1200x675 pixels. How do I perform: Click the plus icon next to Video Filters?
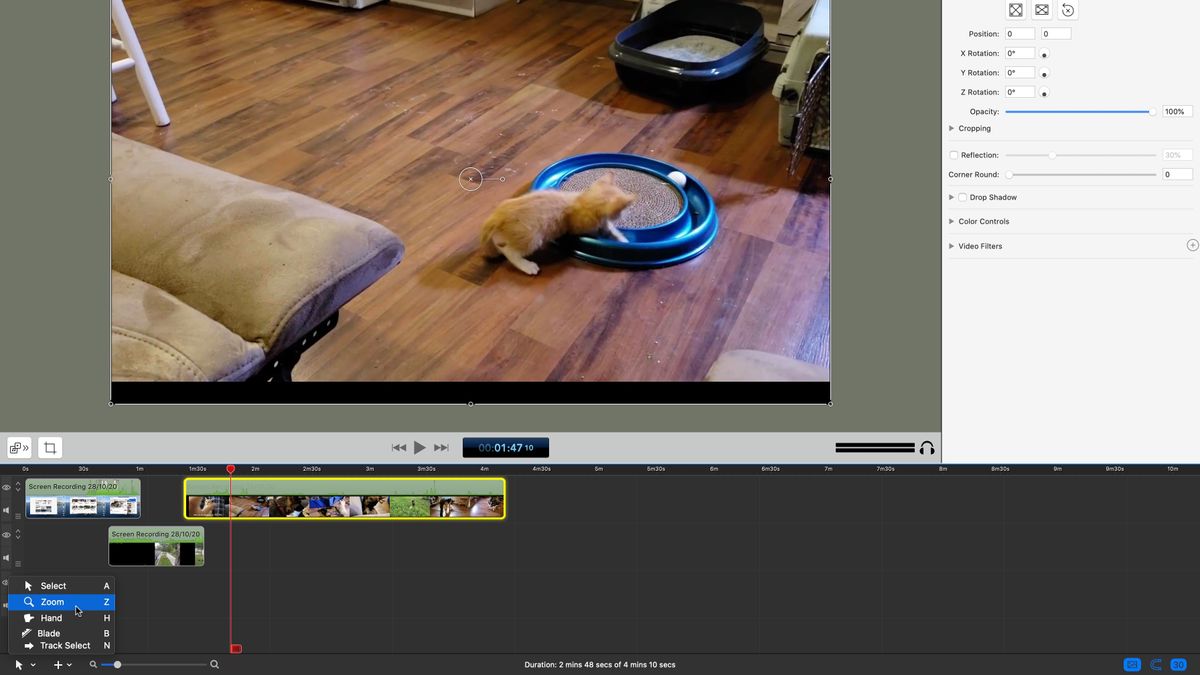[x=1192, y=244]
